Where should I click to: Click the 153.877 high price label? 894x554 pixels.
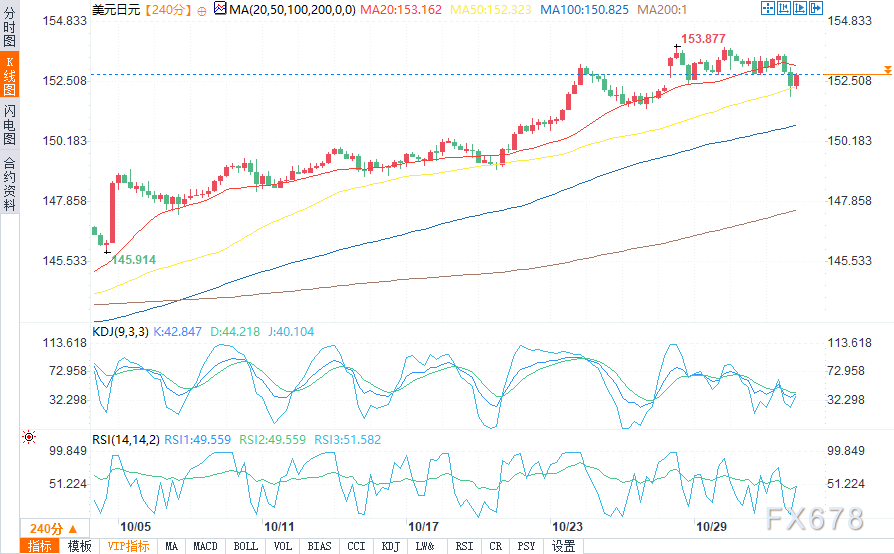point(703,39)
